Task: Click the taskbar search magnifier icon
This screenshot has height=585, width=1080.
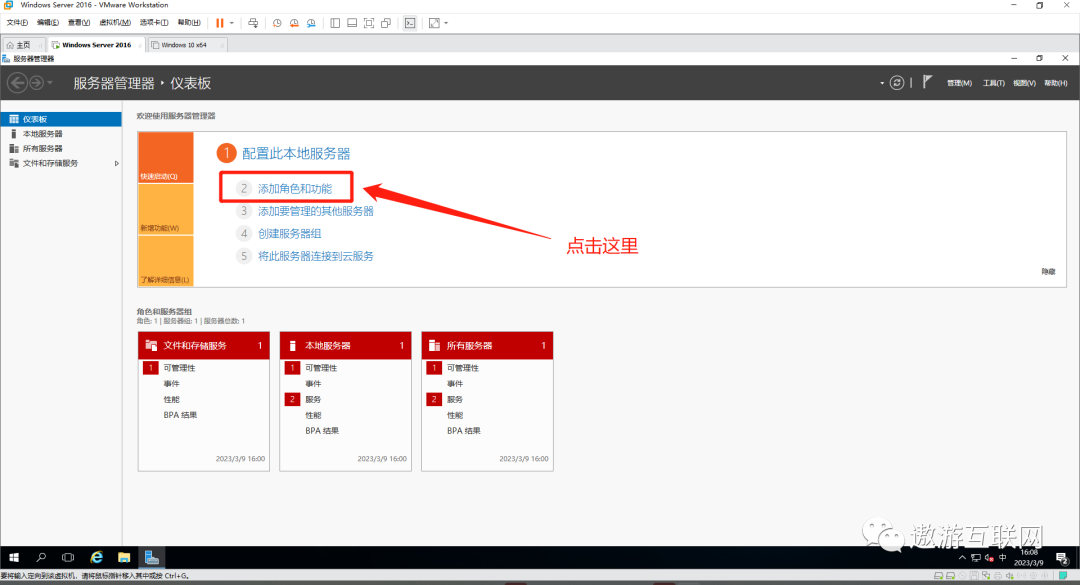Action: click(41, 557)
